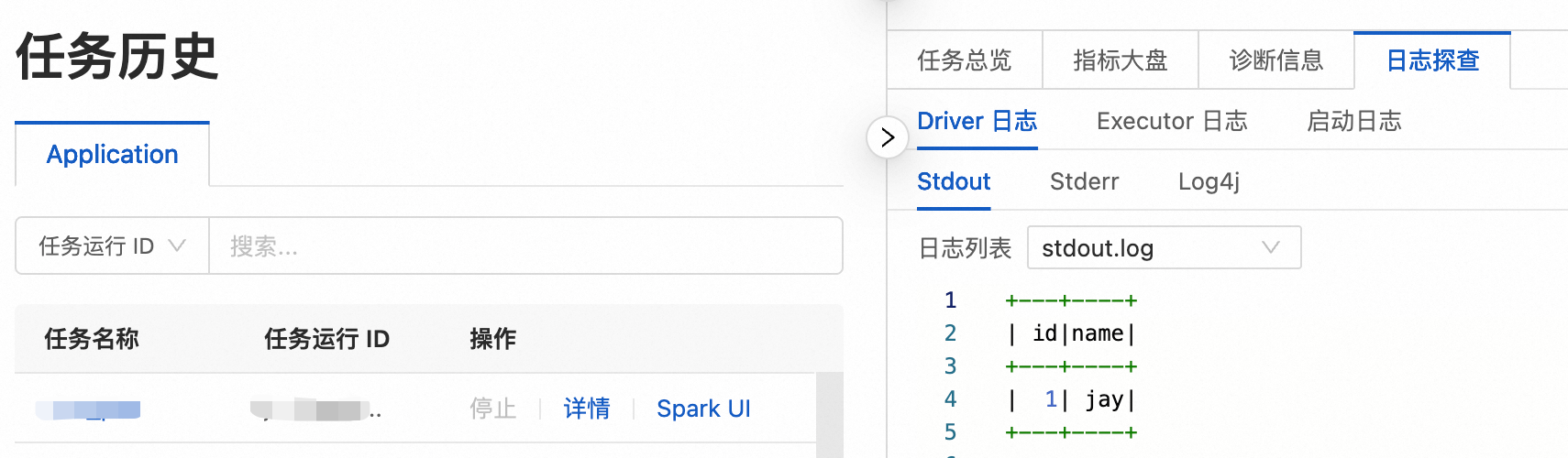Image resolution: width=1568 pixels, height=458 pixels.
Task: Select the 诊断信息 tab
Action: (1275, 60)
